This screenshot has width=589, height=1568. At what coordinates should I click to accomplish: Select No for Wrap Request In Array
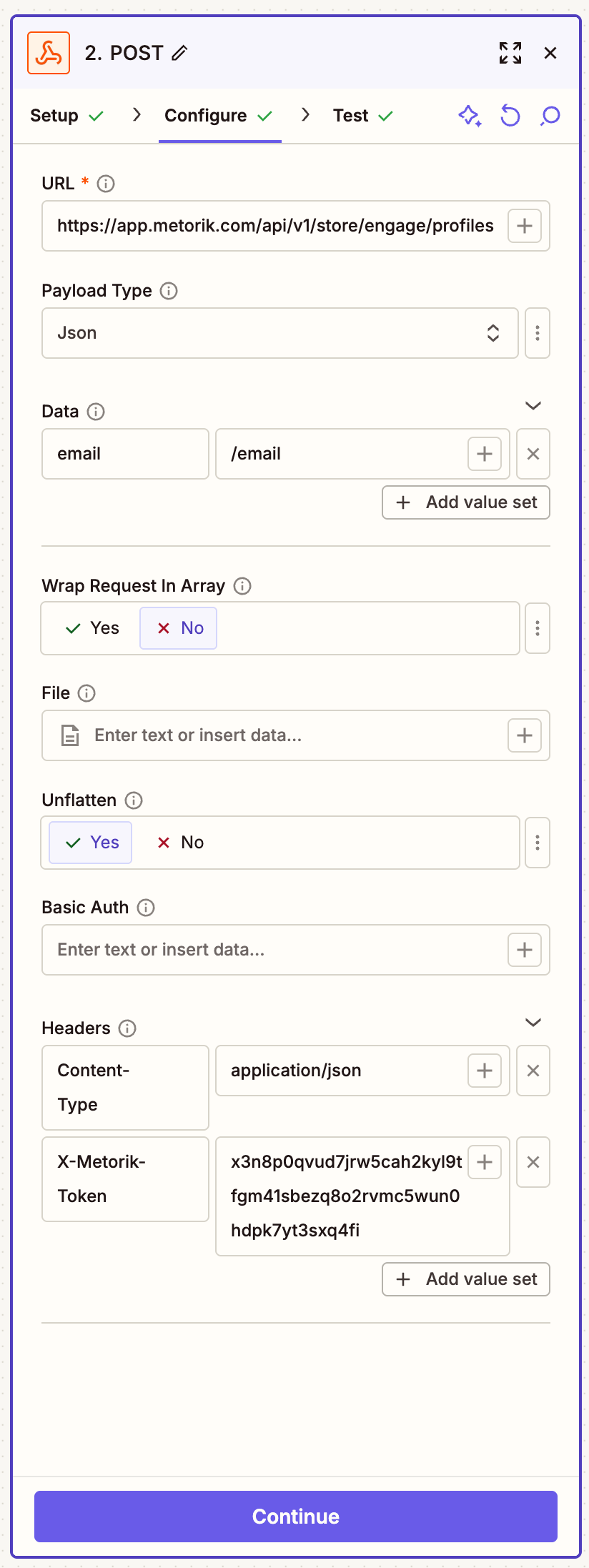coord(179,628)
